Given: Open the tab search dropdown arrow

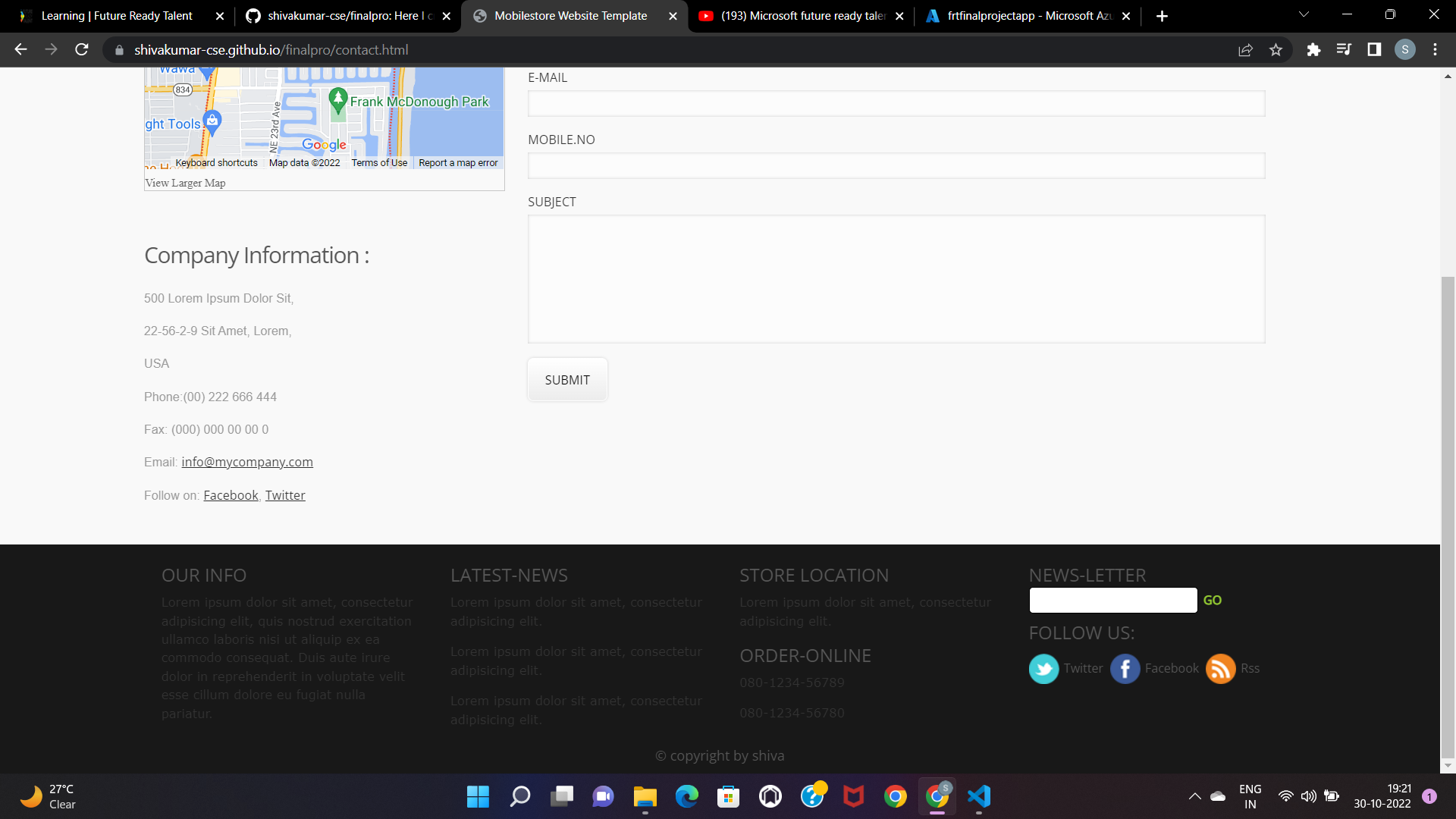Looking at the screenshot, I should pyautogui.click(x=1304, y=14).
